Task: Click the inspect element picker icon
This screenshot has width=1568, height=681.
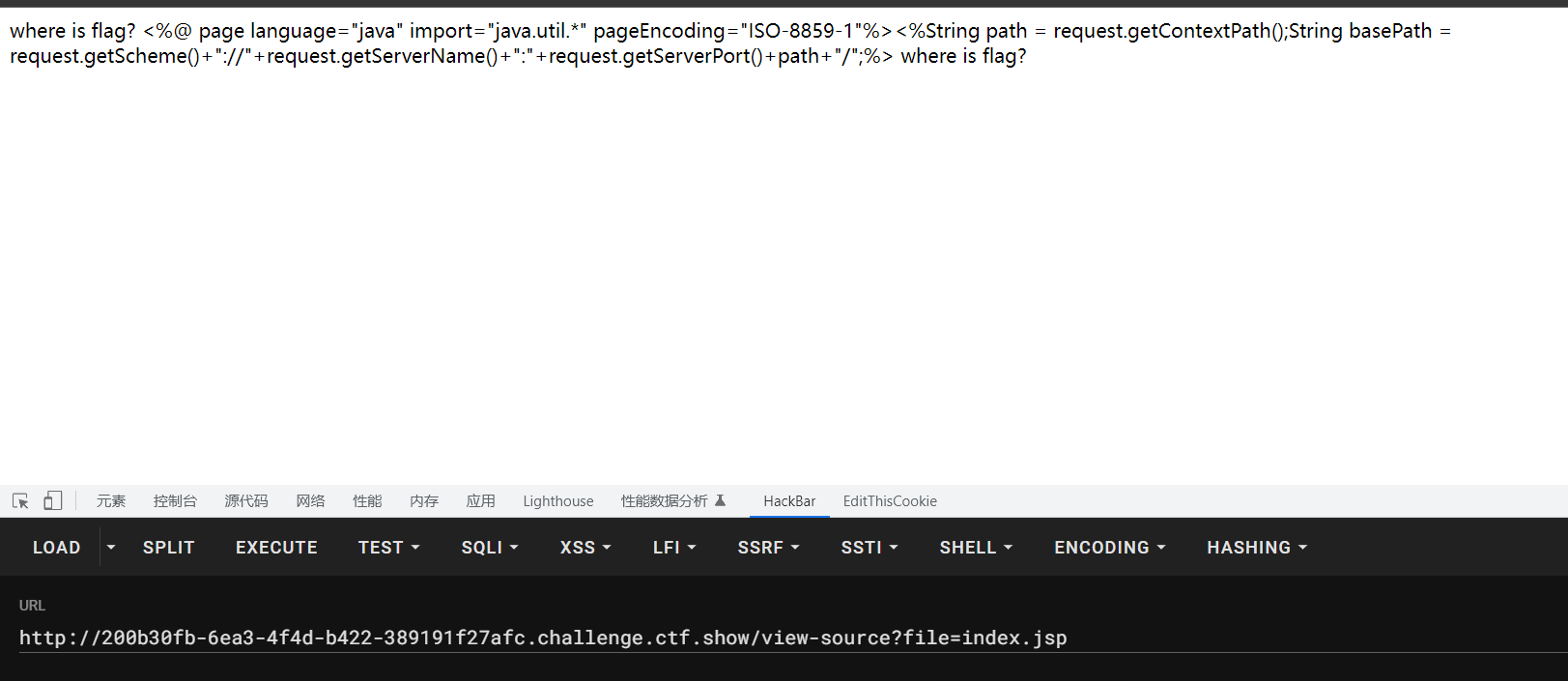Action: (x=20, y=500)
